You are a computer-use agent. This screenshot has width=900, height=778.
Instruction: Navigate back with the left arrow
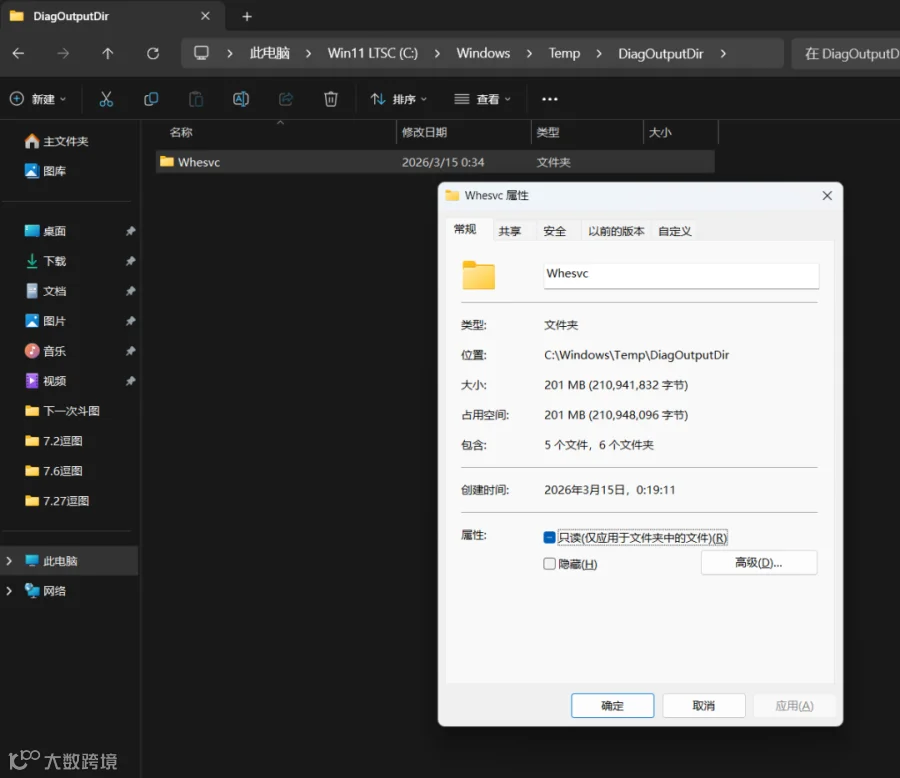click(18, 53)
